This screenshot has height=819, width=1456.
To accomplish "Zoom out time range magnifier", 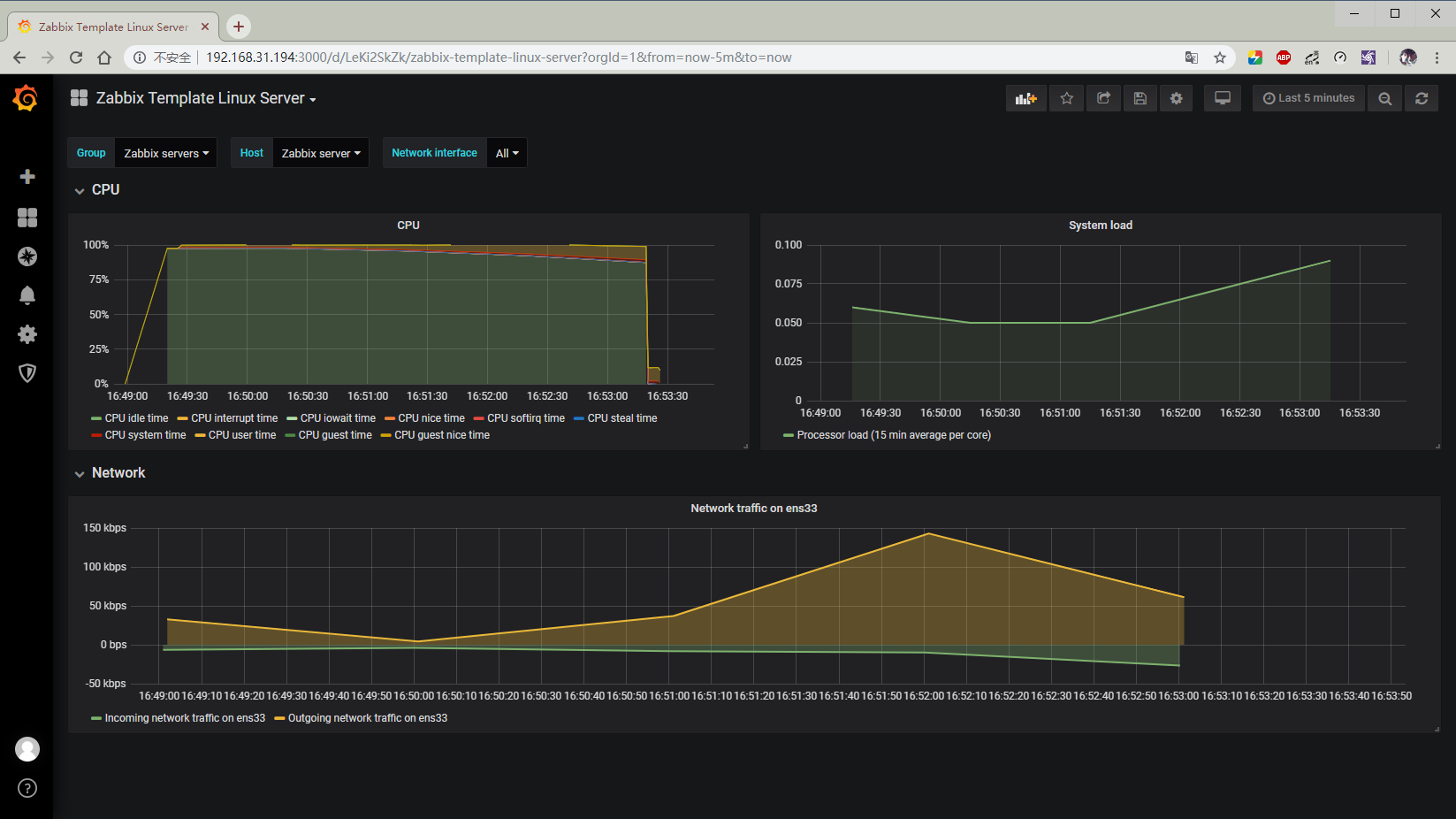I will pos(1385,98).
